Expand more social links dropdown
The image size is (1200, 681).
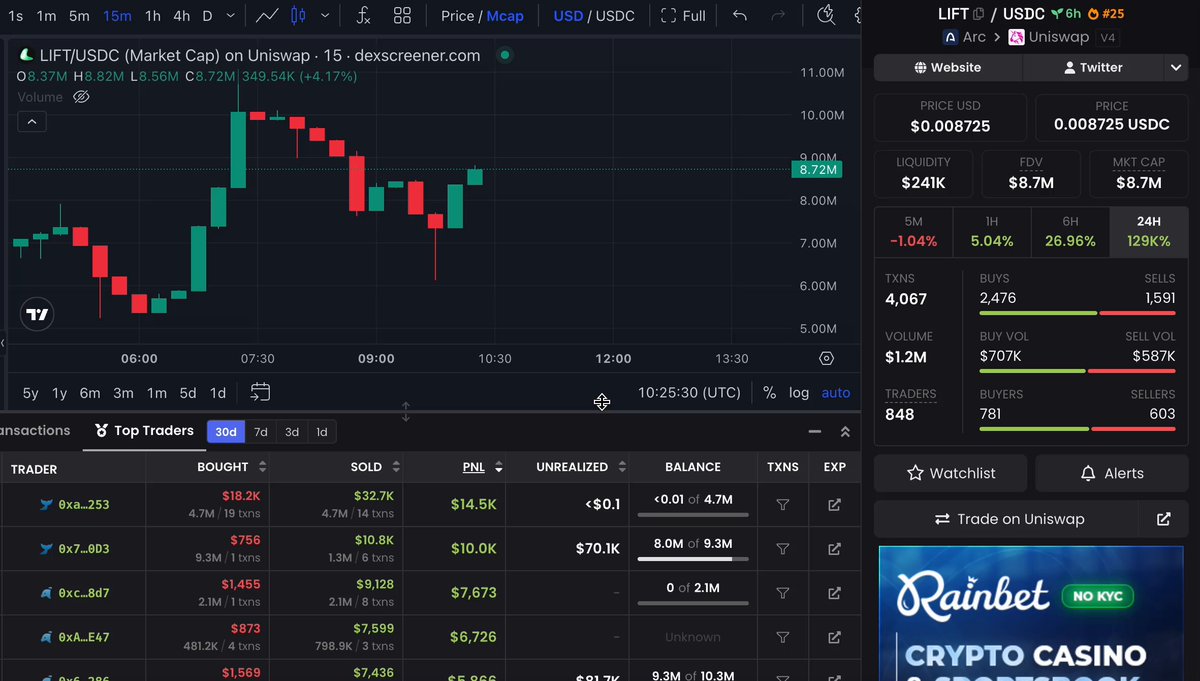pyautogui.click(x=1175, y=67)
